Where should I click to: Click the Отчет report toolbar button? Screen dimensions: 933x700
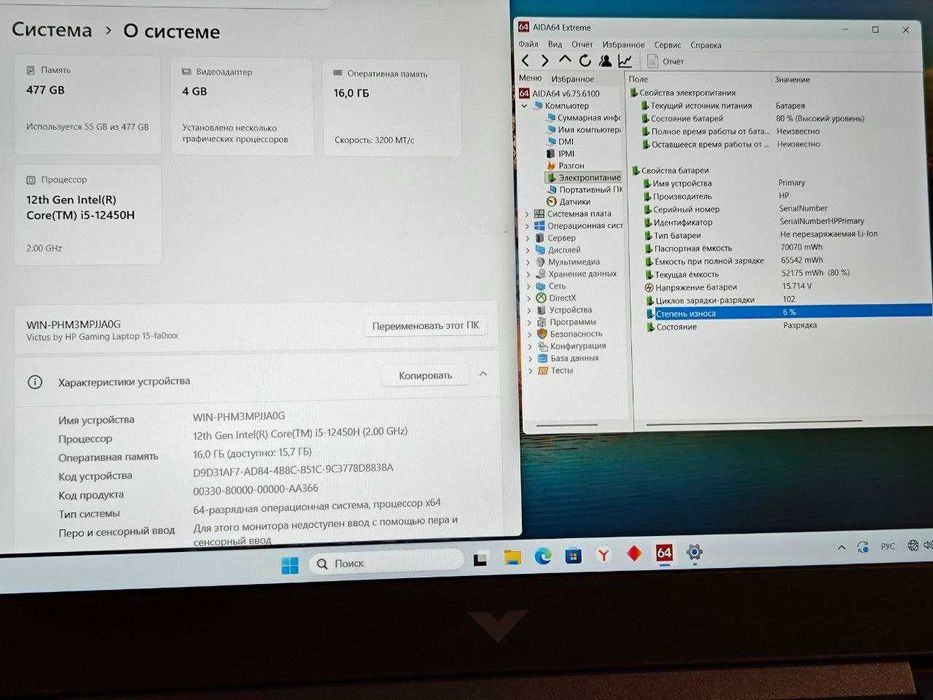[x=665, y=61]
